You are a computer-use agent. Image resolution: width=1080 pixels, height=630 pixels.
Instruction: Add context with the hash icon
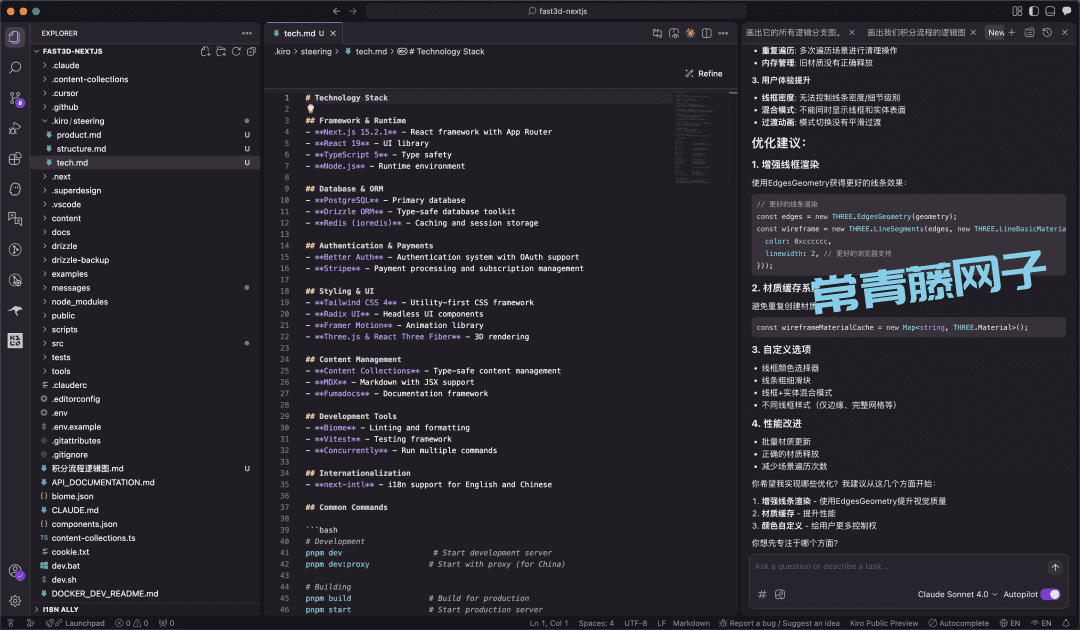coord(762,594)
